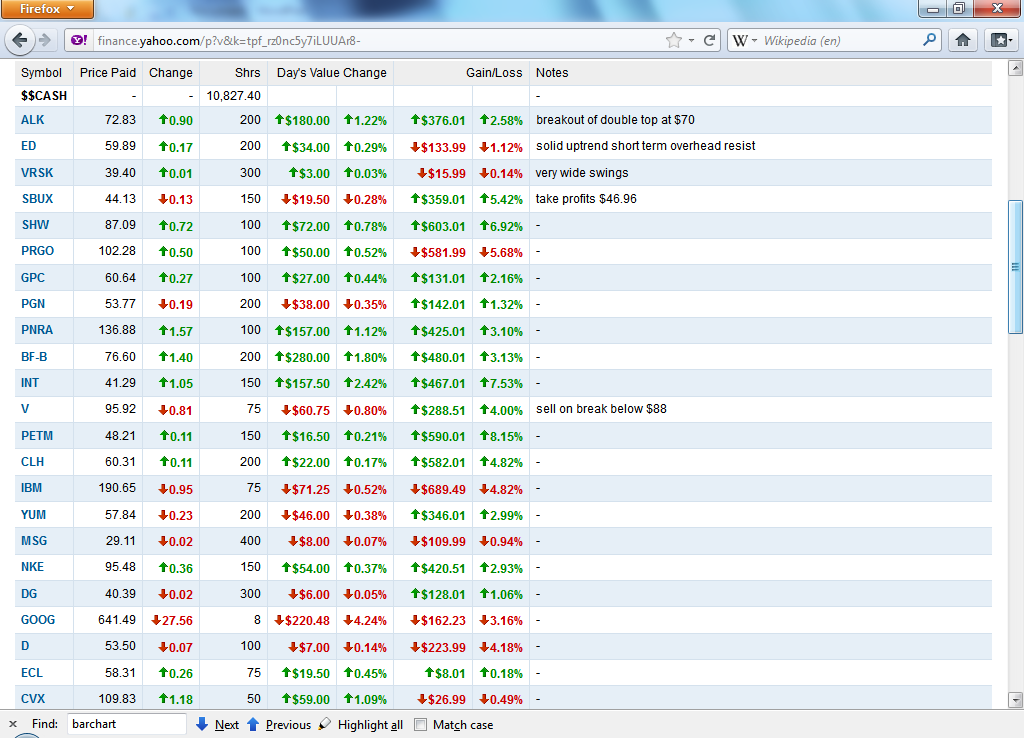Click the note 'take profits $46.96'
Image resolution: width=1024 pixels, height=738 pixels.
click(x=586, y=199)
